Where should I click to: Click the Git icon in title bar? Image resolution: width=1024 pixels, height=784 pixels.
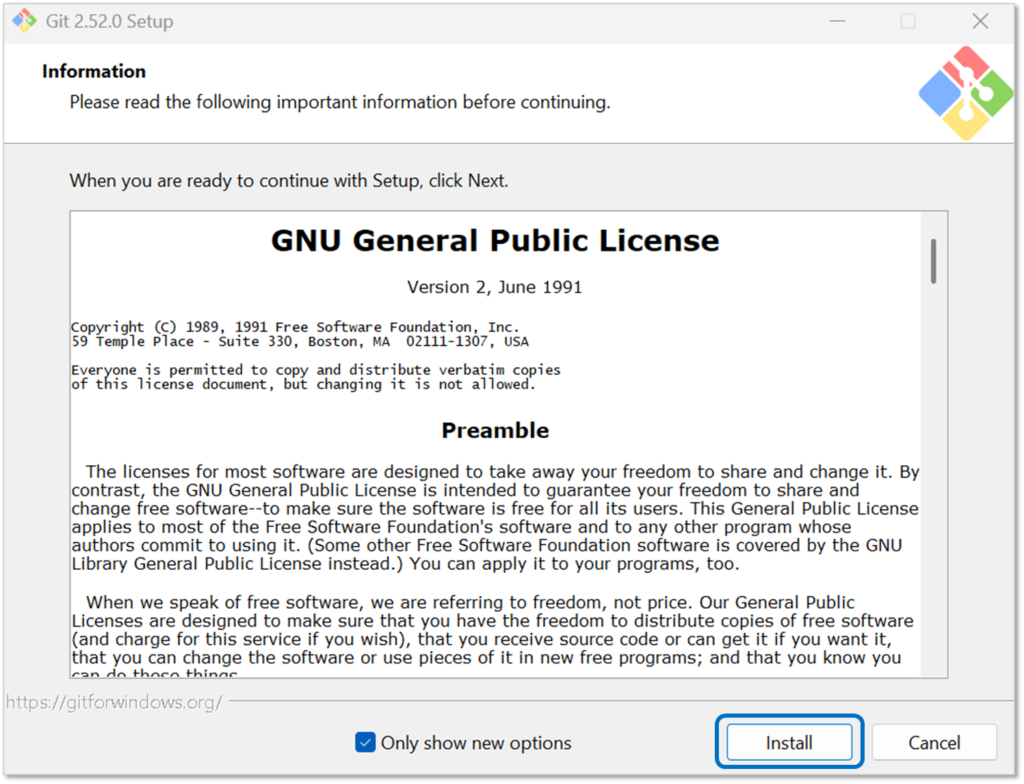[x=24, y=21]
